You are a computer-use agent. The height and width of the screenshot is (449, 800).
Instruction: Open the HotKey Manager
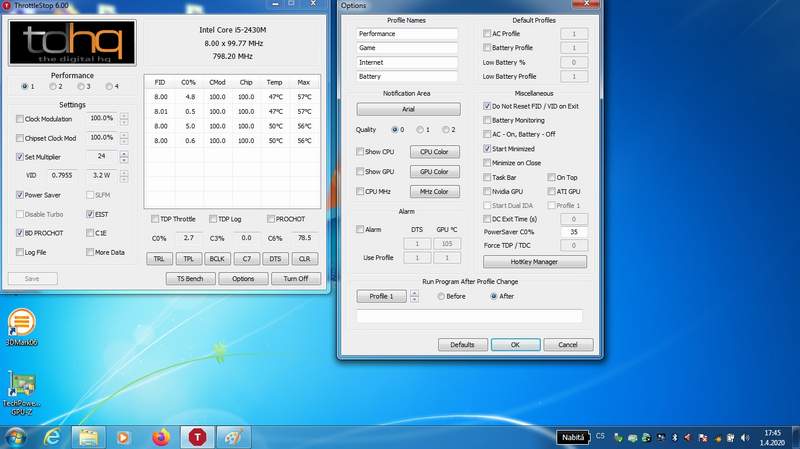[x=534, y=262]
